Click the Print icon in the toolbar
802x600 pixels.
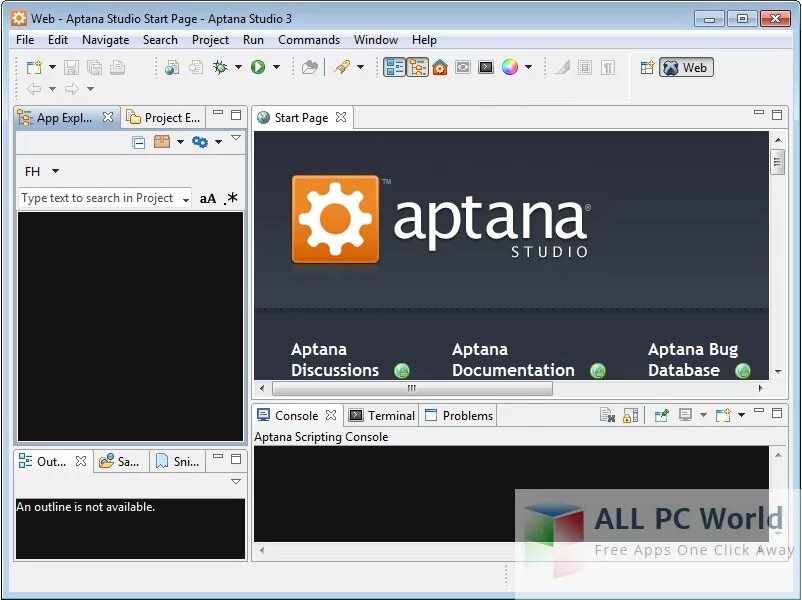point(117,67)
